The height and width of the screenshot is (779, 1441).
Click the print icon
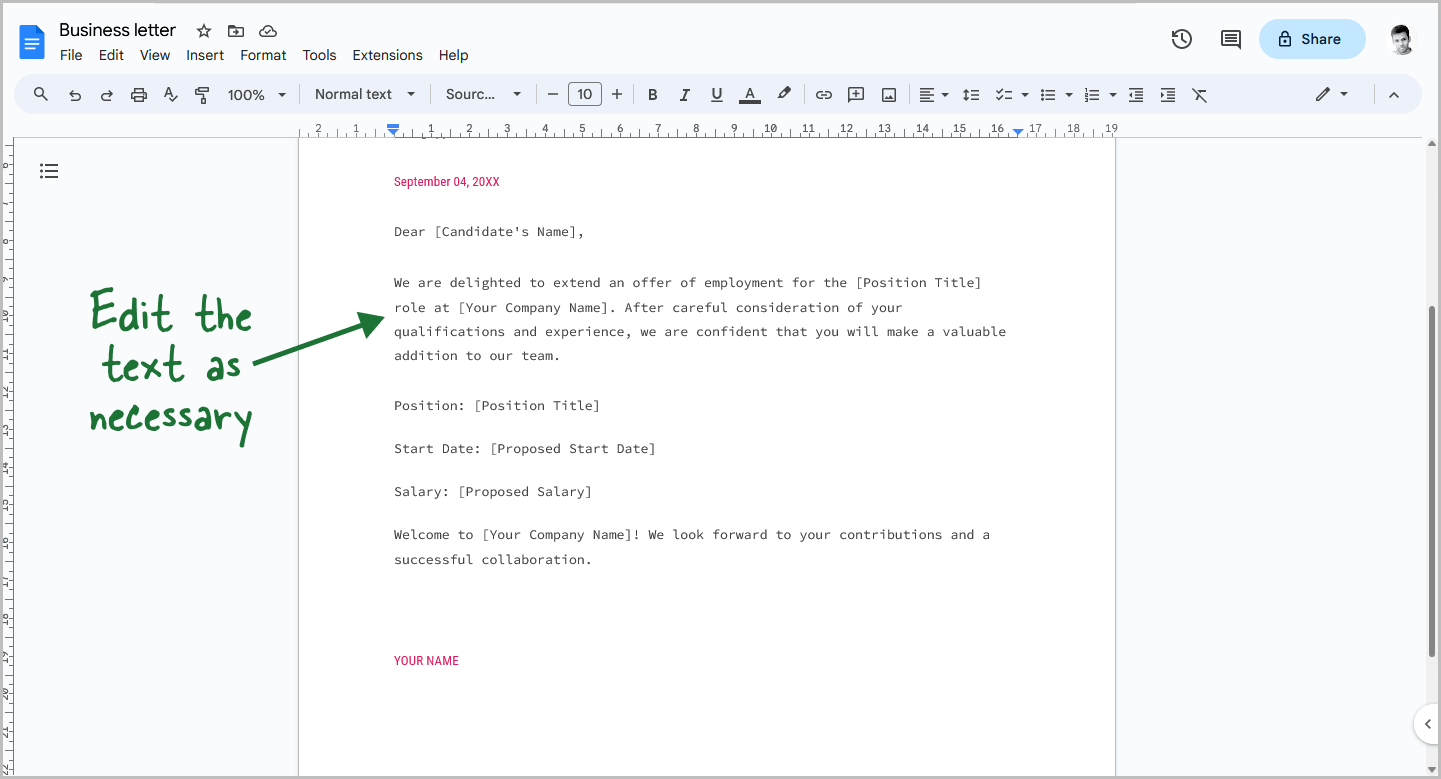pyautogui.click(x=139, y=94)
